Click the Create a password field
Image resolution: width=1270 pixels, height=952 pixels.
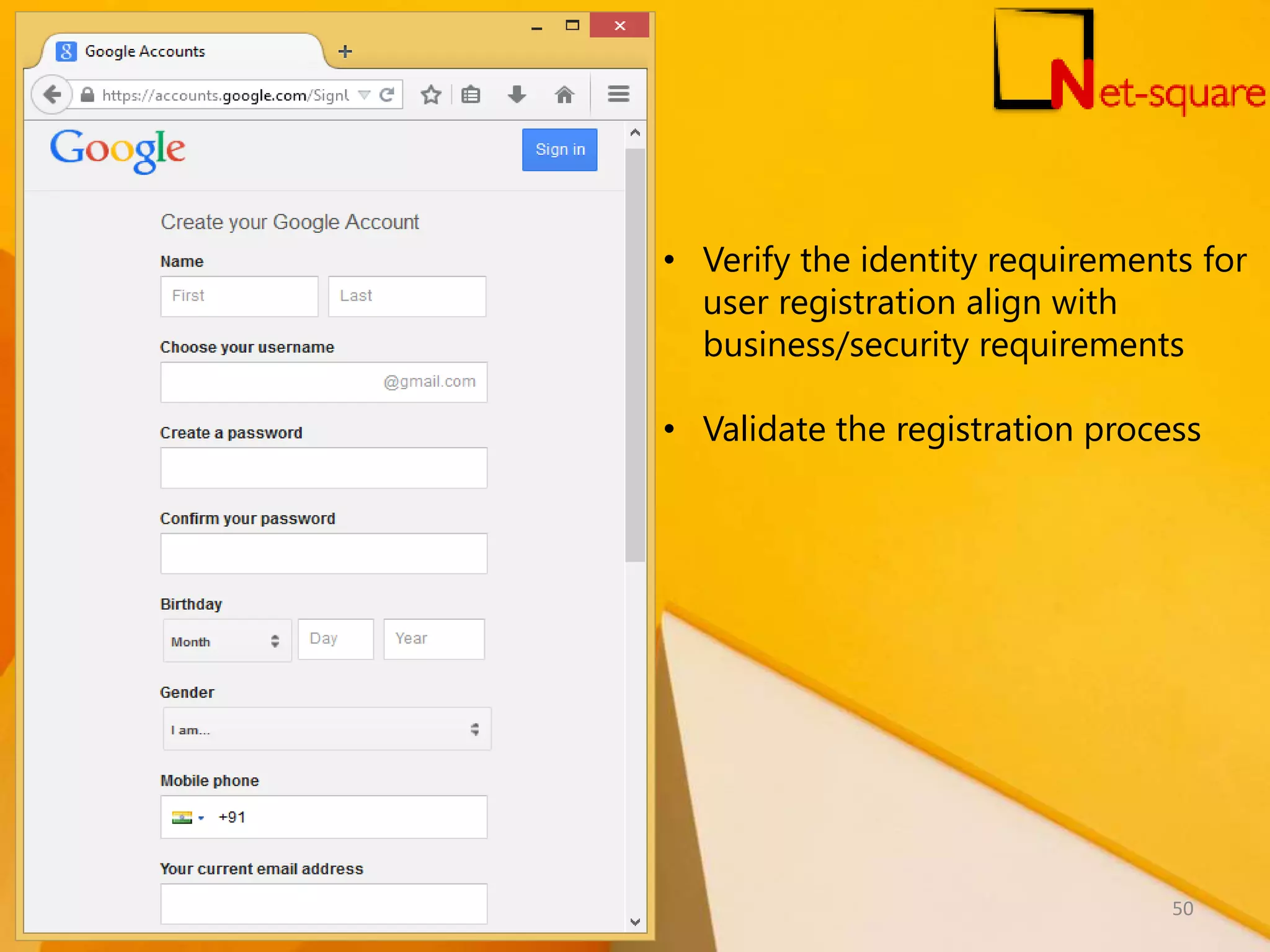324,468
